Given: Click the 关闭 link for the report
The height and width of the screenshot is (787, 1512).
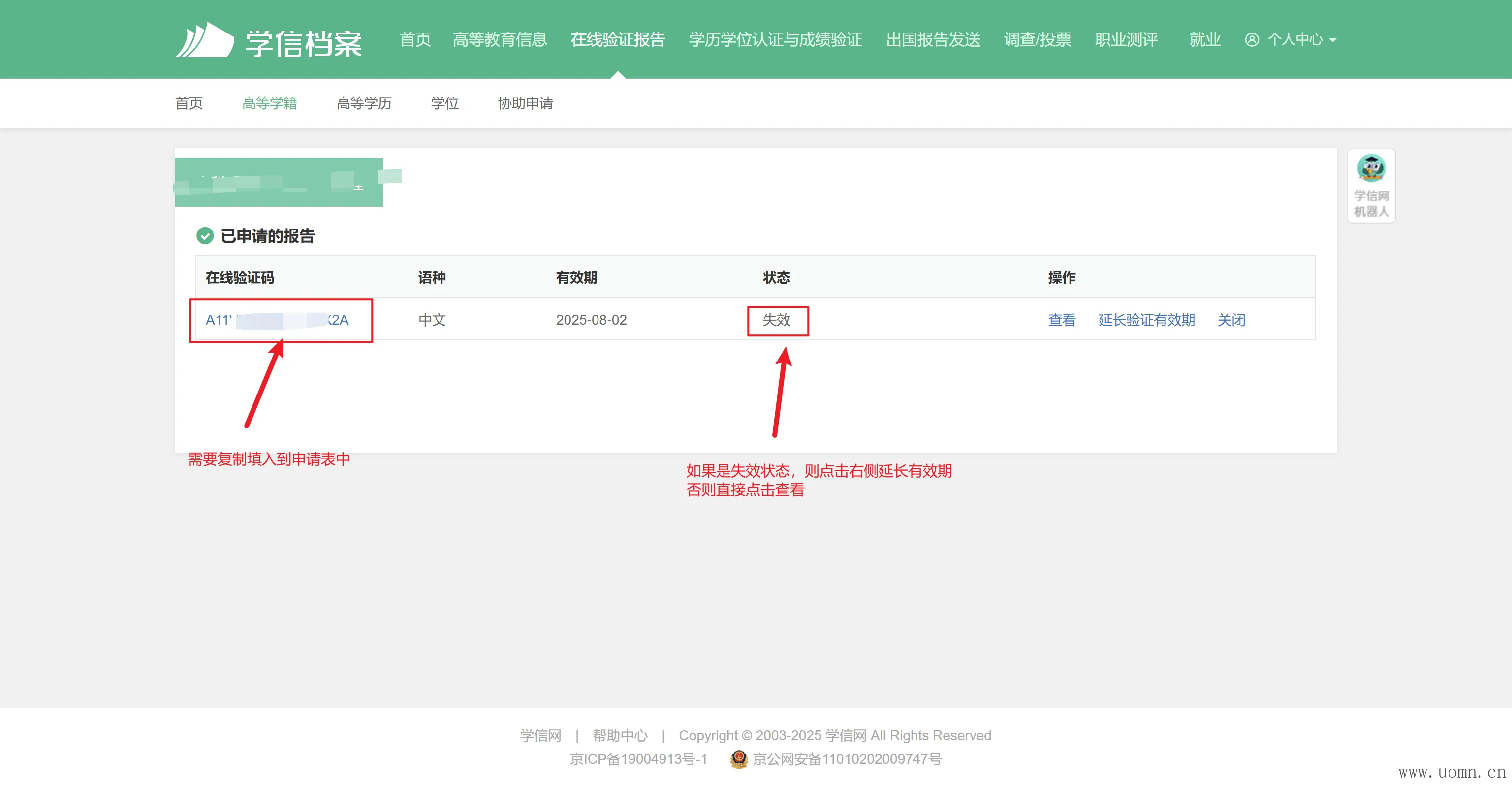Looking at the screenshot, I should [1231, 320].
